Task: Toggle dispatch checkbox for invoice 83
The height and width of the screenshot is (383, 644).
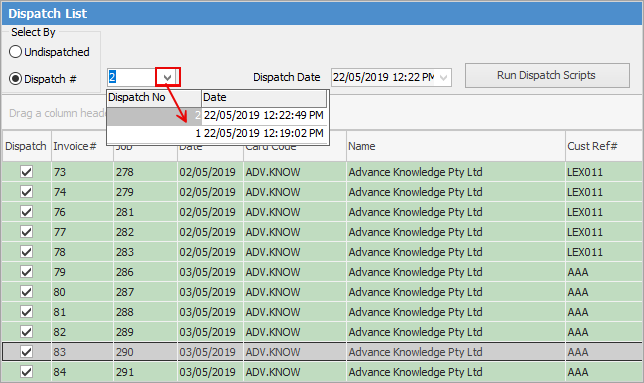Action: tap(26, 352)
